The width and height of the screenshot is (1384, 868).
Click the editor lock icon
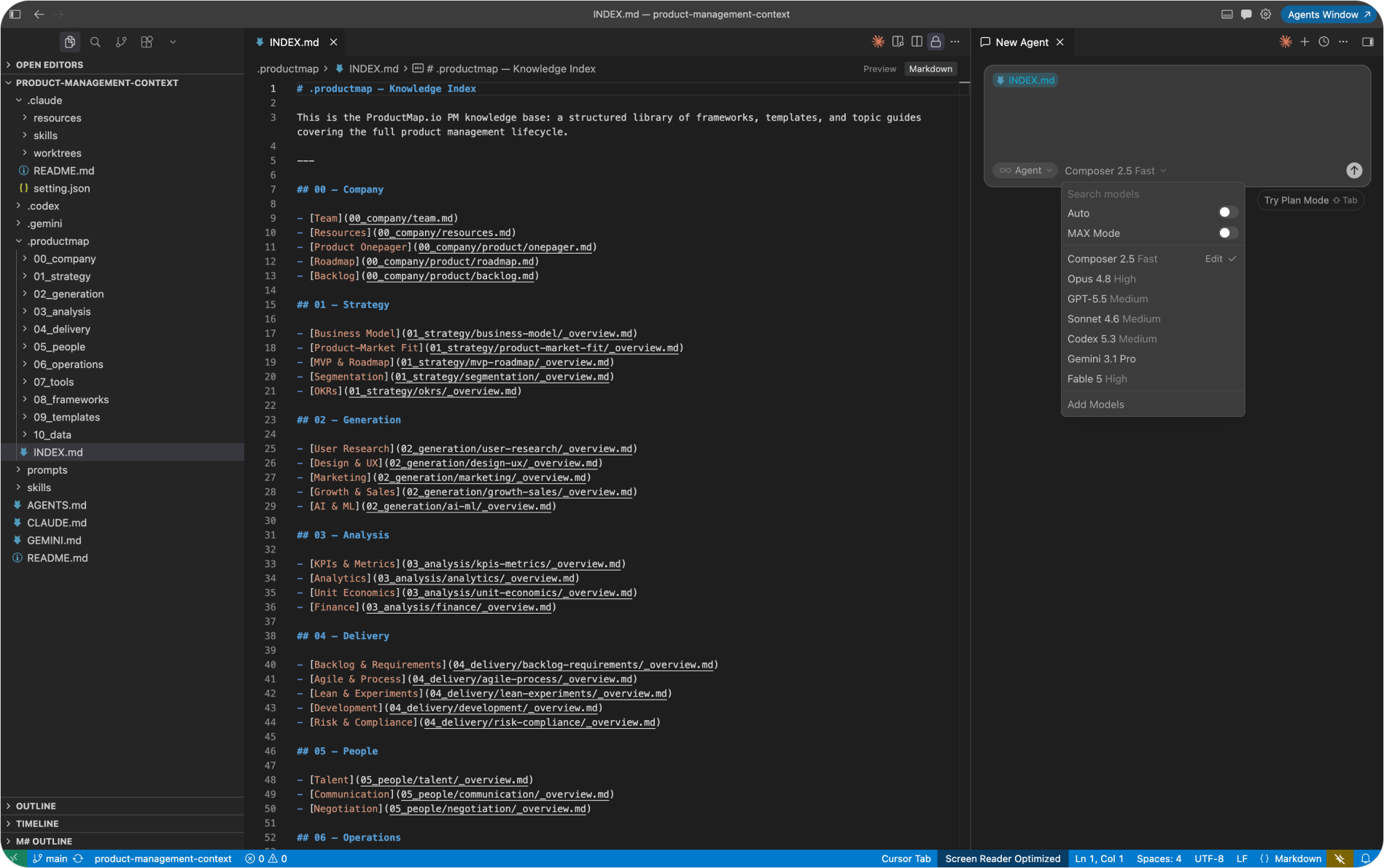tap(936, 42)
